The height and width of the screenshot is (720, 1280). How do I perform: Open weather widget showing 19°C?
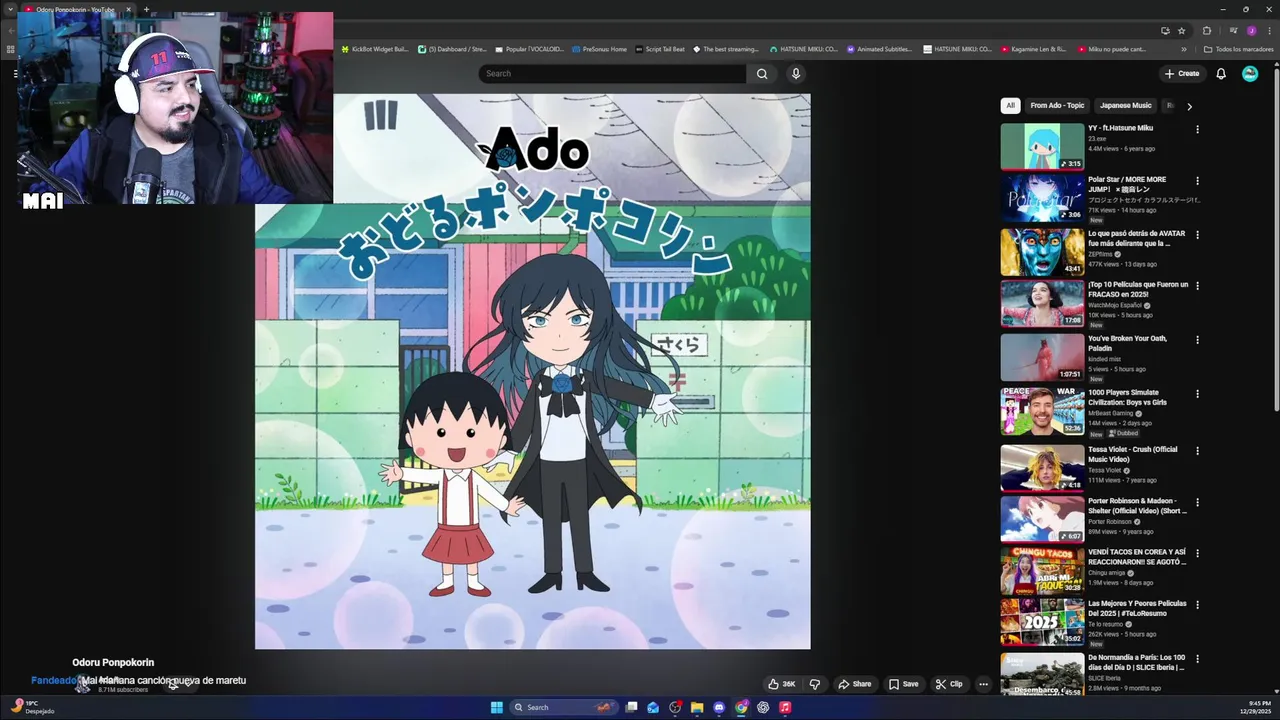32,707
